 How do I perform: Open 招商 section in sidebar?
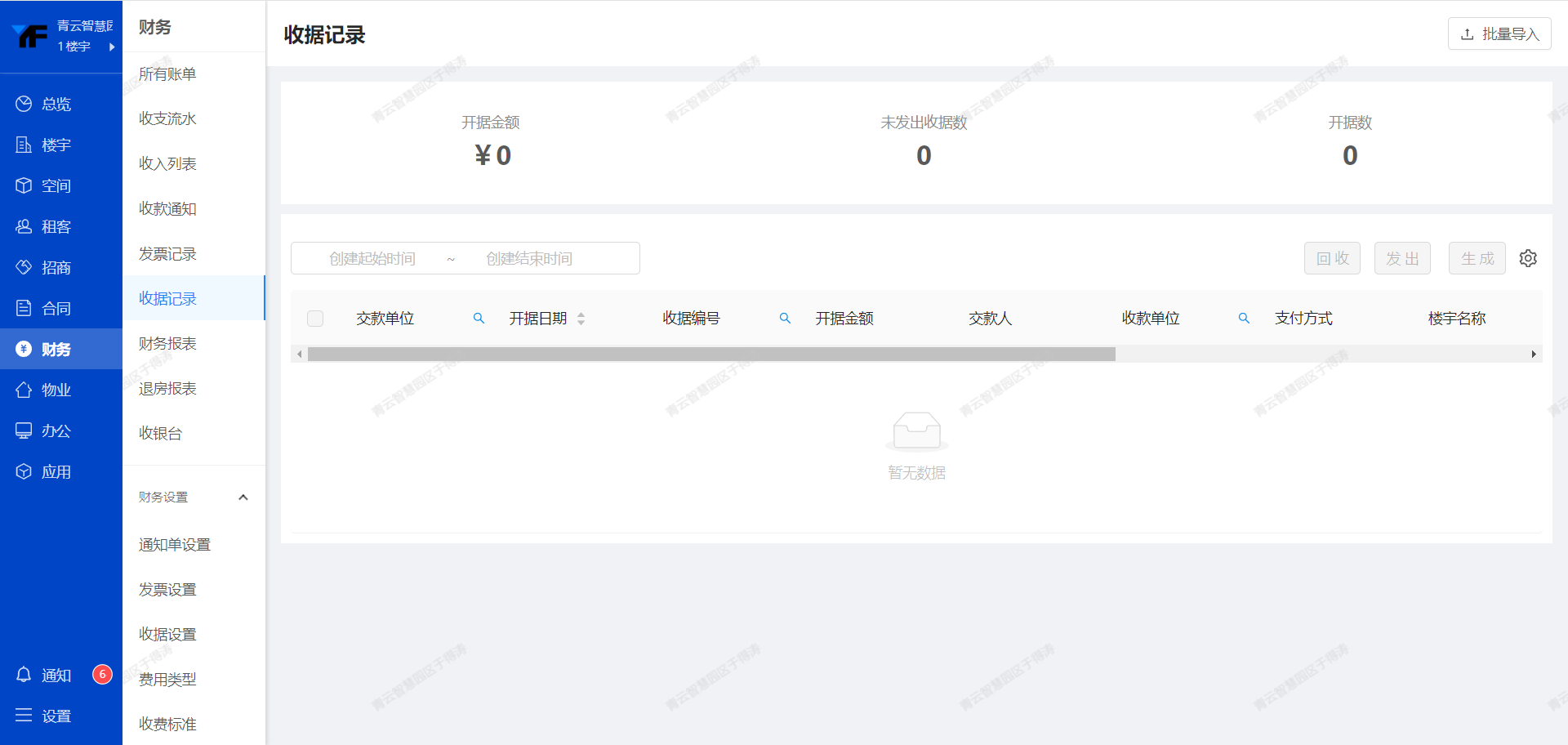click(x=56, y=267)
